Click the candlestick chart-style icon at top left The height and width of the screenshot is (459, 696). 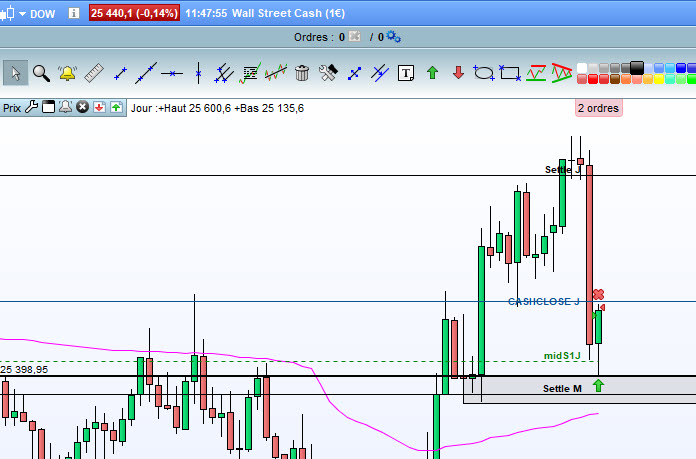click(8, 14)
